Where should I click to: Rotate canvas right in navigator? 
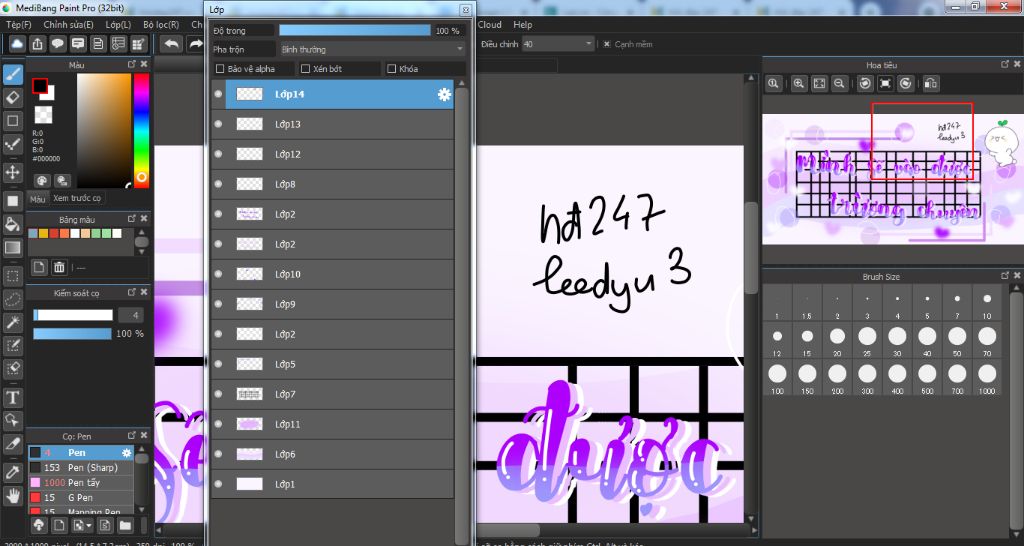[906, 83]
